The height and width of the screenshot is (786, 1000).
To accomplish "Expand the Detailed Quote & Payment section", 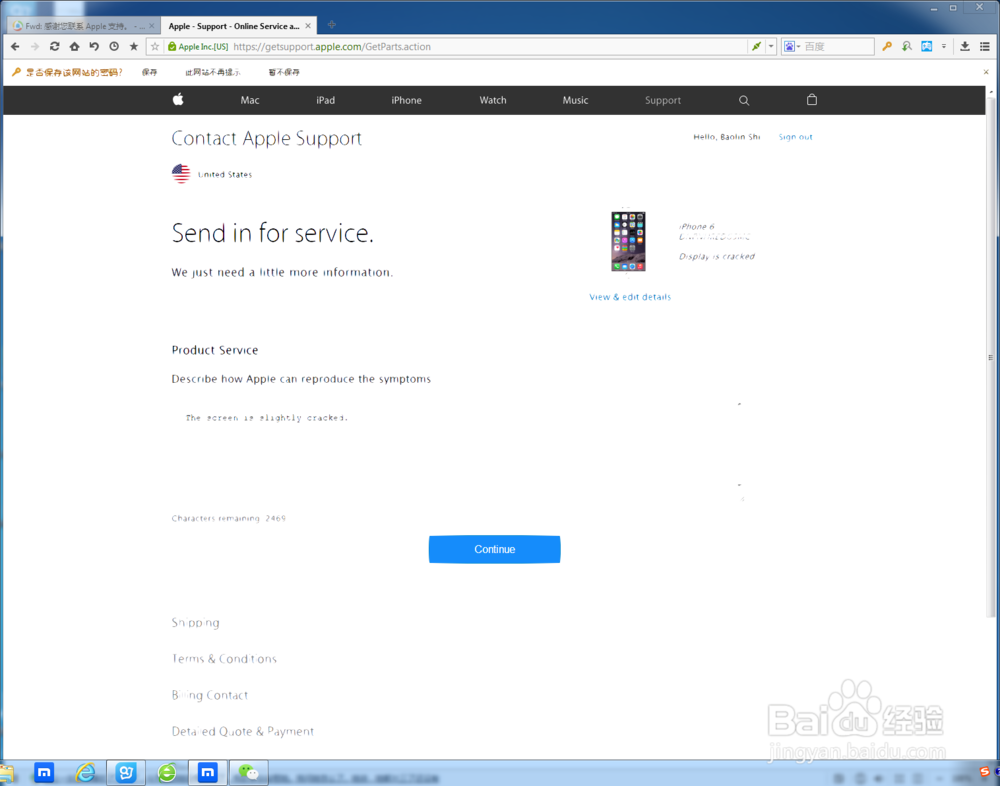I will pyautogui.click(x=242, y=731).
